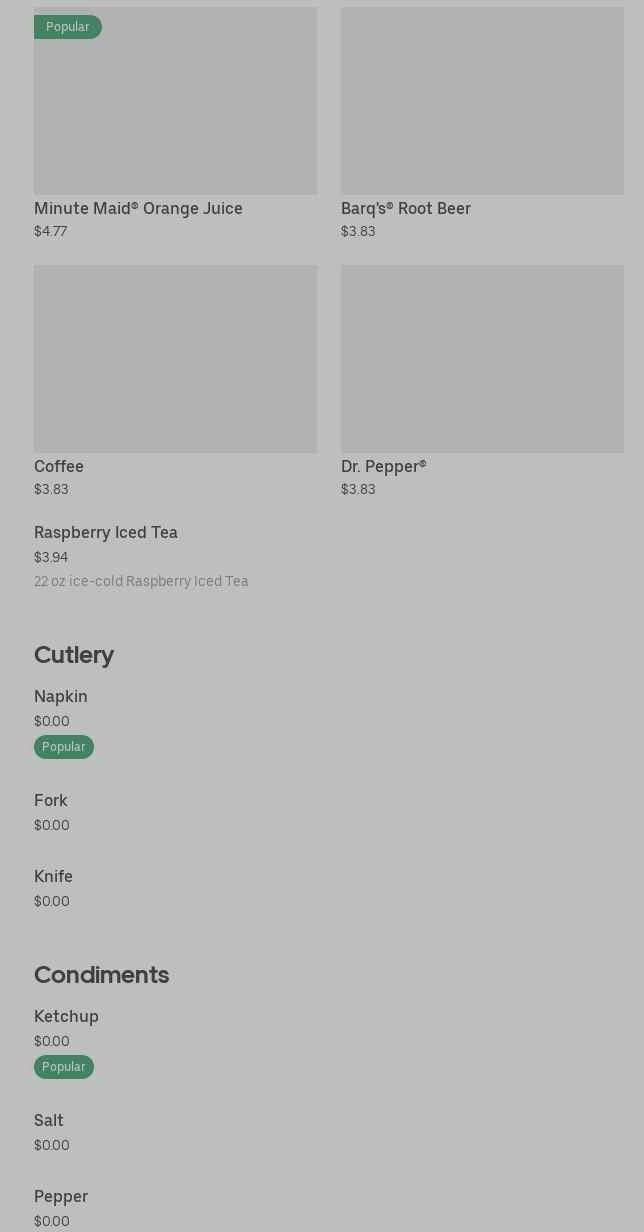Open the Minute Maid Orange Juice image
Screen dimensions: 644x1232
175,110
